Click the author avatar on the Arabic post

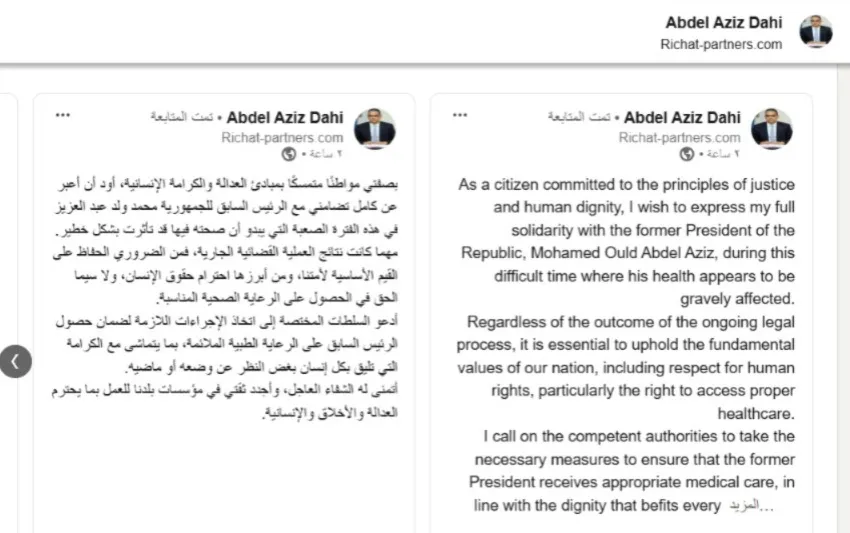click(375, 130)
